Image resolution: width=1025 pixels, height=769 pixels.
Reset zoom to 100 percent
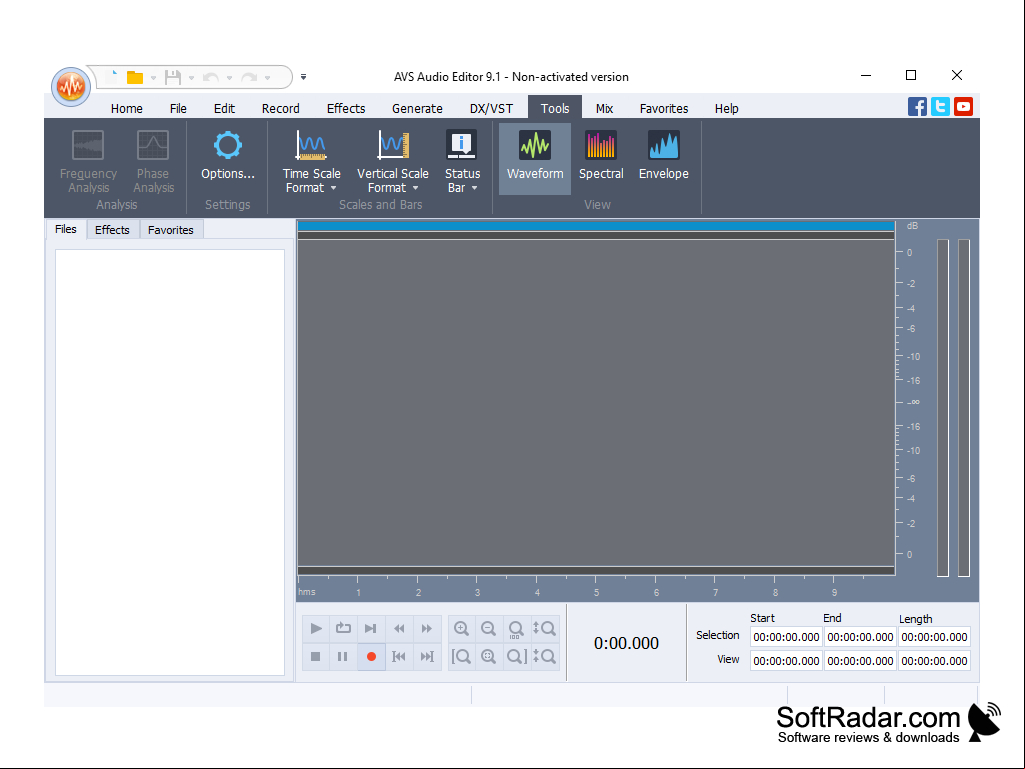pos(516,628)
